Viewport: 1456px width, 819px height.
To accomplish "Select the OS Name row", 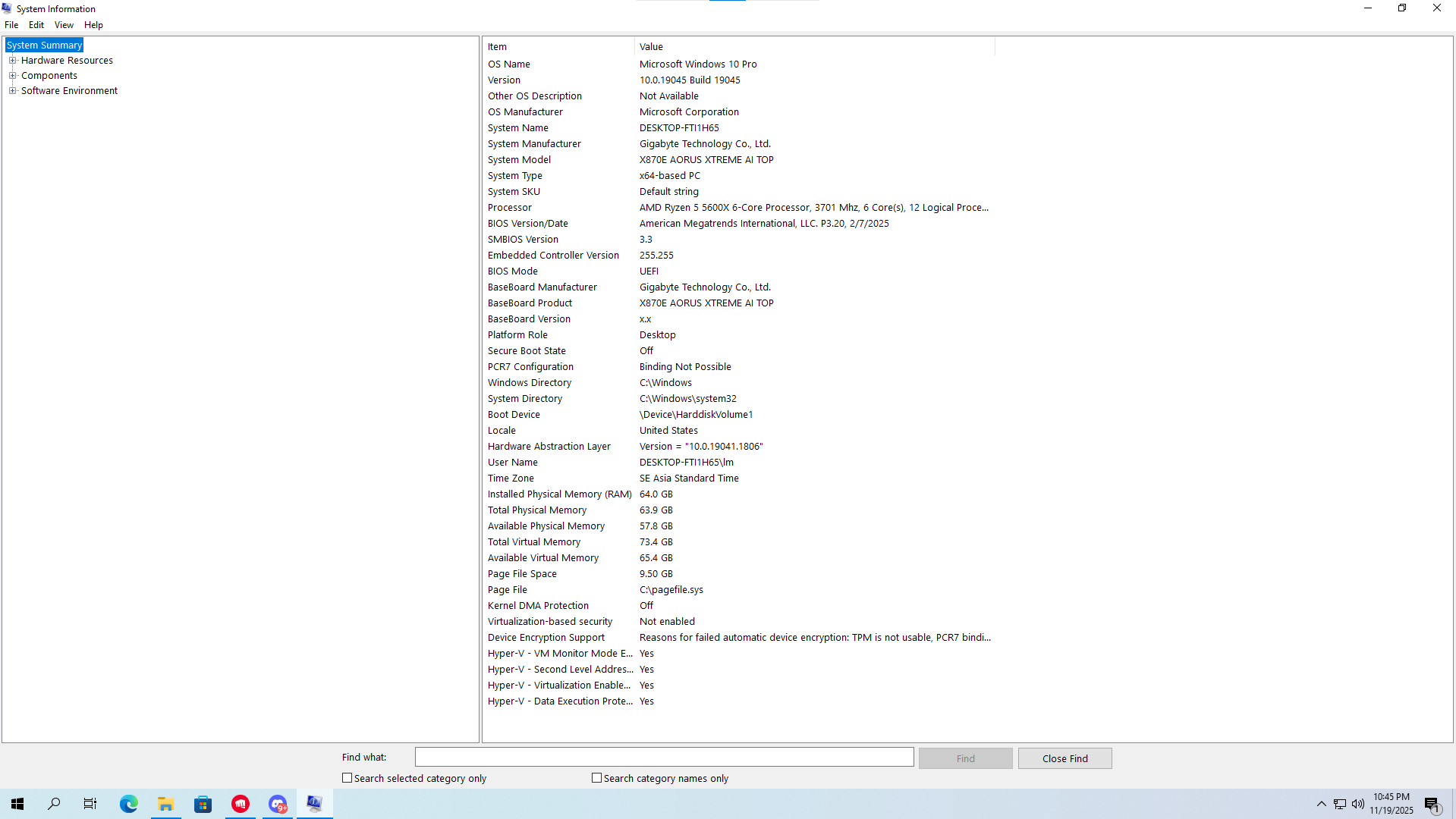I will click(739, 64).
